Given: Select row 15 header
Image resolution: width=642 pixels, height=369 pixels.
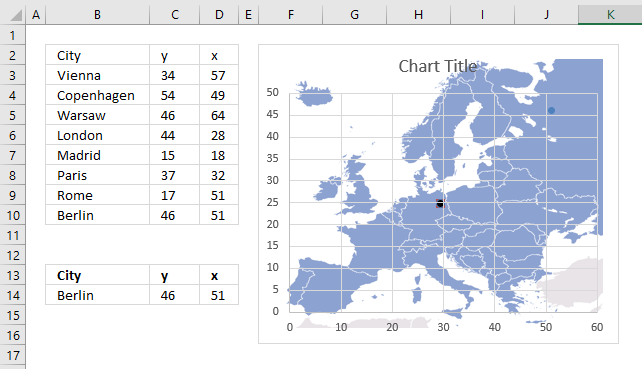Looking at the screenshot, I should pyautogui.click(x=13, y=315).
